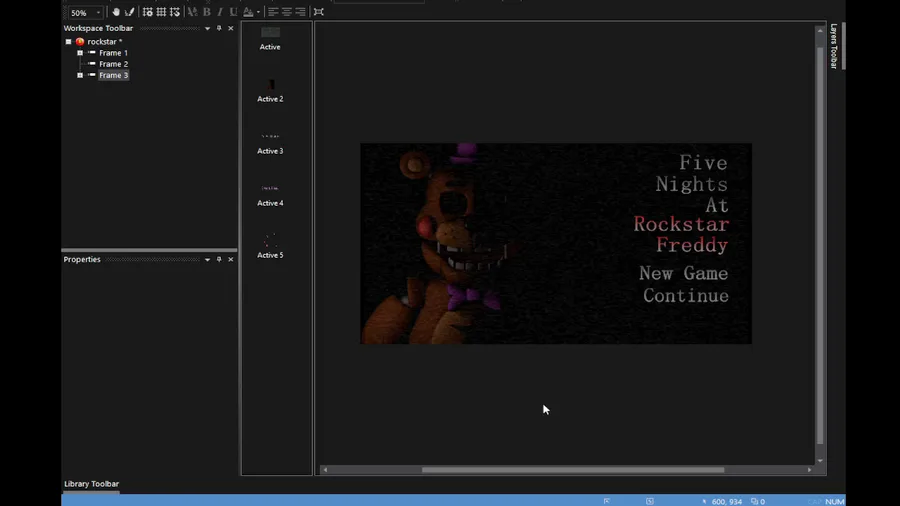Click the horizontal scrollbar right arrow
The height and width of the screenshot is (506, 900).
pyautogui.click(x=809, y=470)
